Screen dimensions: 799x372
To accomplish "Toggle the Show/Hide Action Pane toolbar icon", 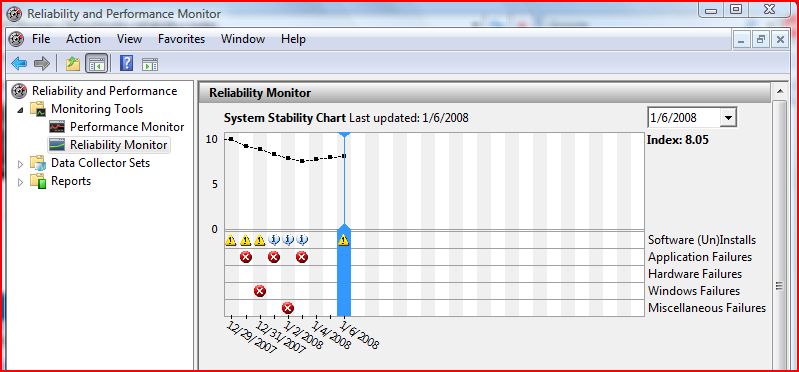I will (x=150, y=64).
